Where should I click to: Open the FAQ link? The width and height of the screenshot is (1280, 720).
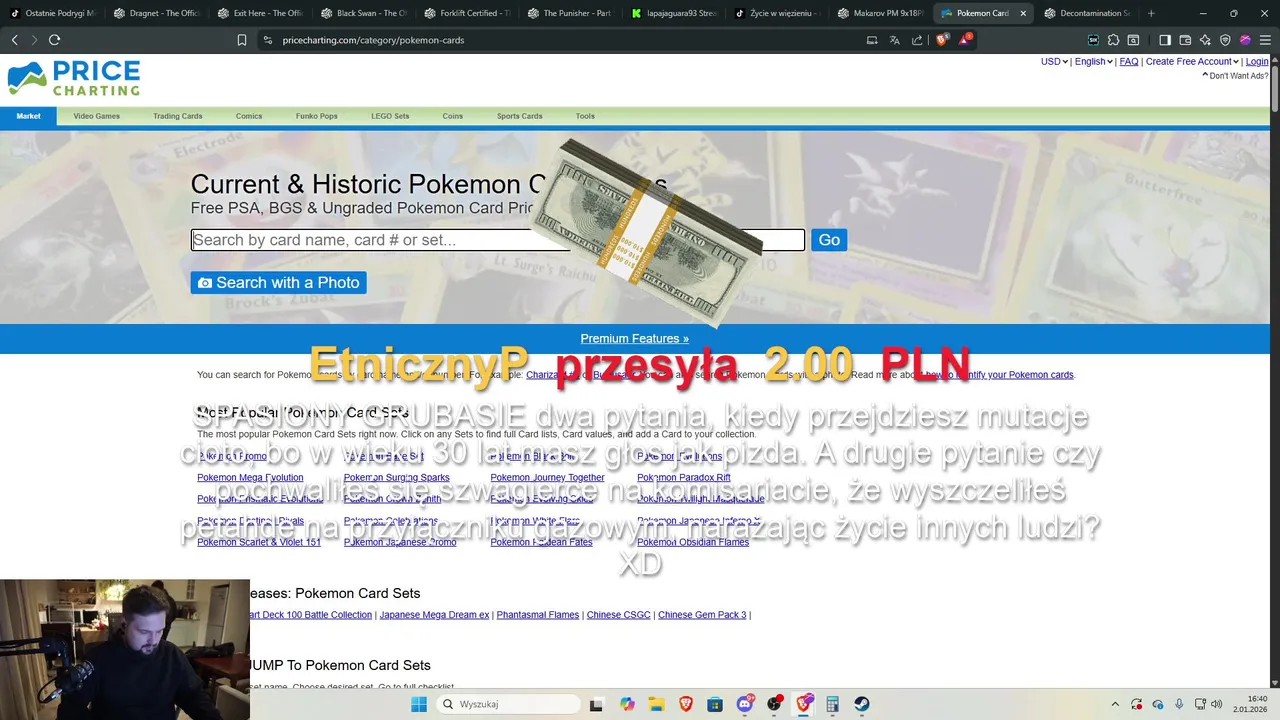pos(1129,61)
